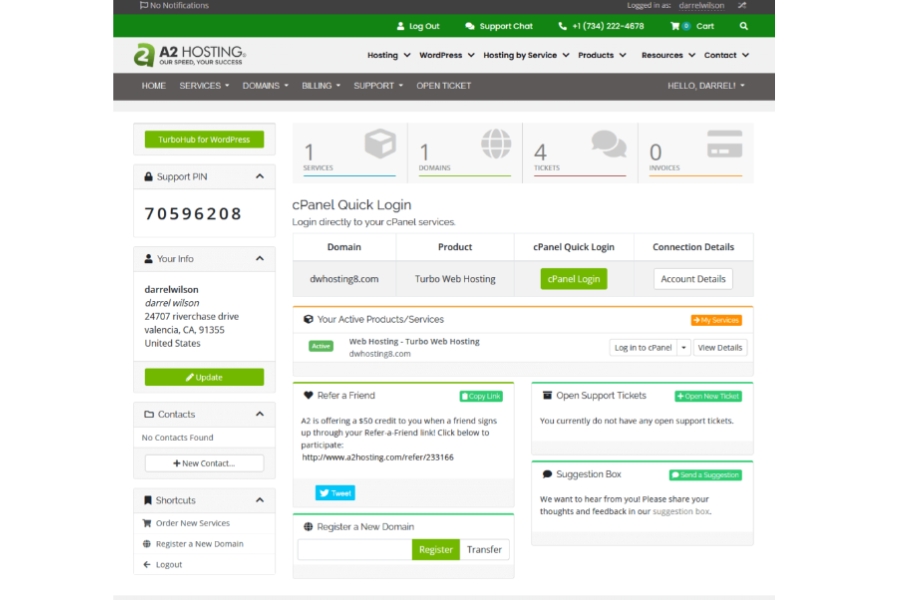Click the new domain name input field
Image resolution: width=900 pixels, height=600 pixels.
point(355,549)
